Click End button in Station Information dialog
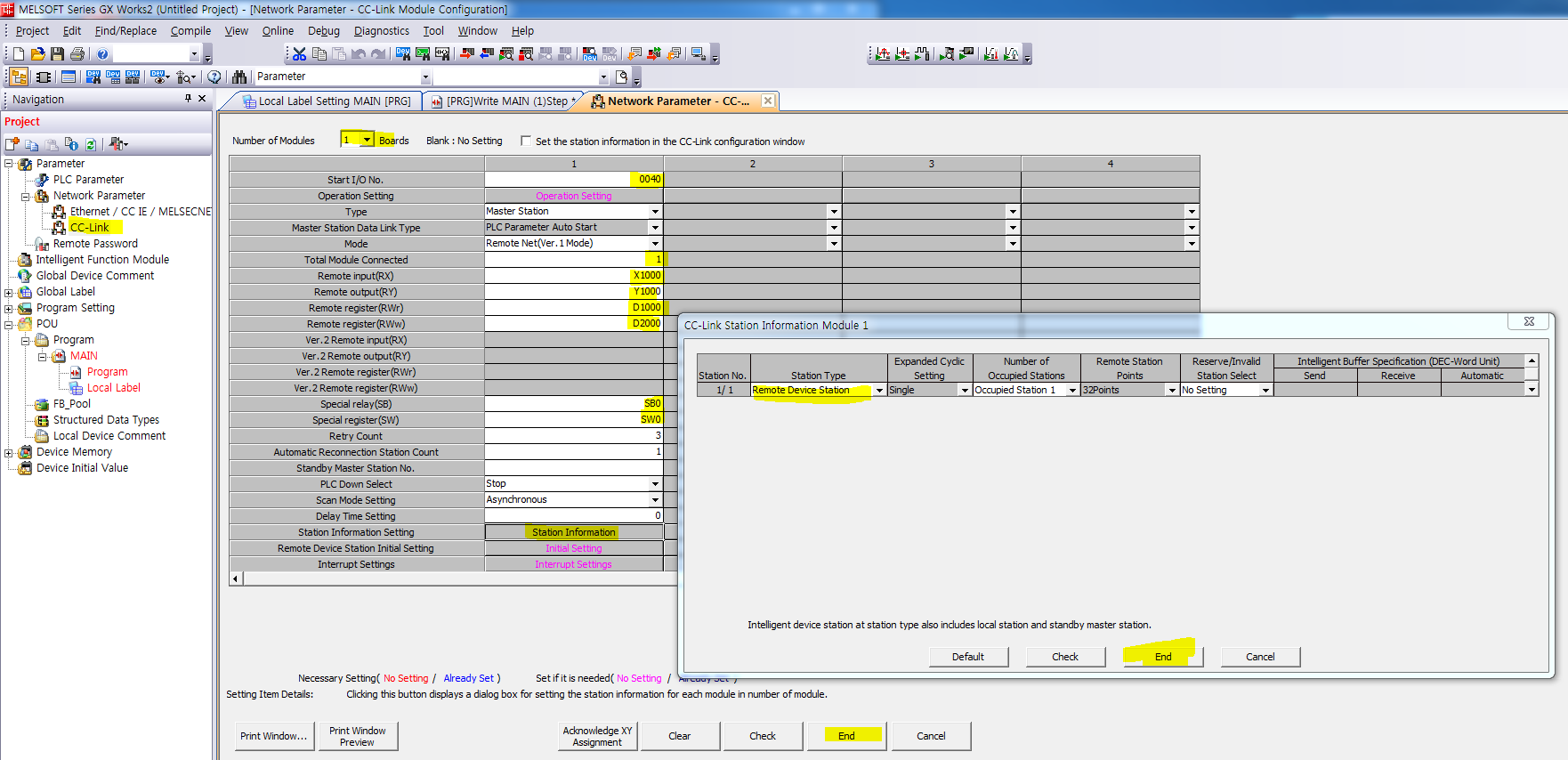 click(x=1163, y=657)
